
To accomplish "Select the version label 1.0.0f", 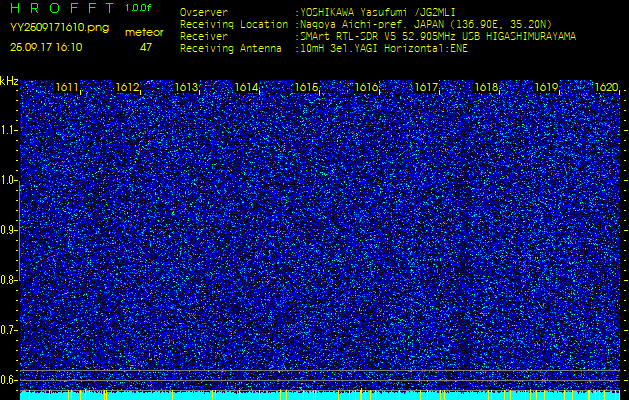I will 138,8.
